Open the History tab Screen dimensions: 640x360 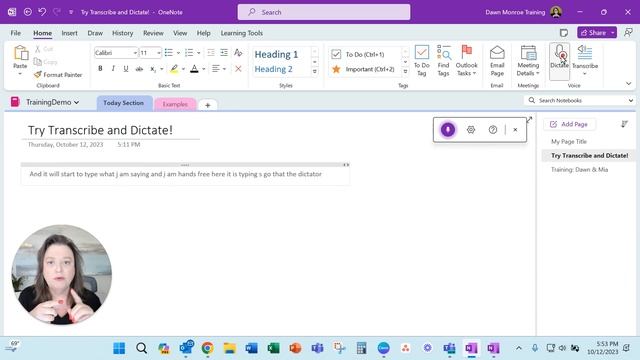pos(122,33)
